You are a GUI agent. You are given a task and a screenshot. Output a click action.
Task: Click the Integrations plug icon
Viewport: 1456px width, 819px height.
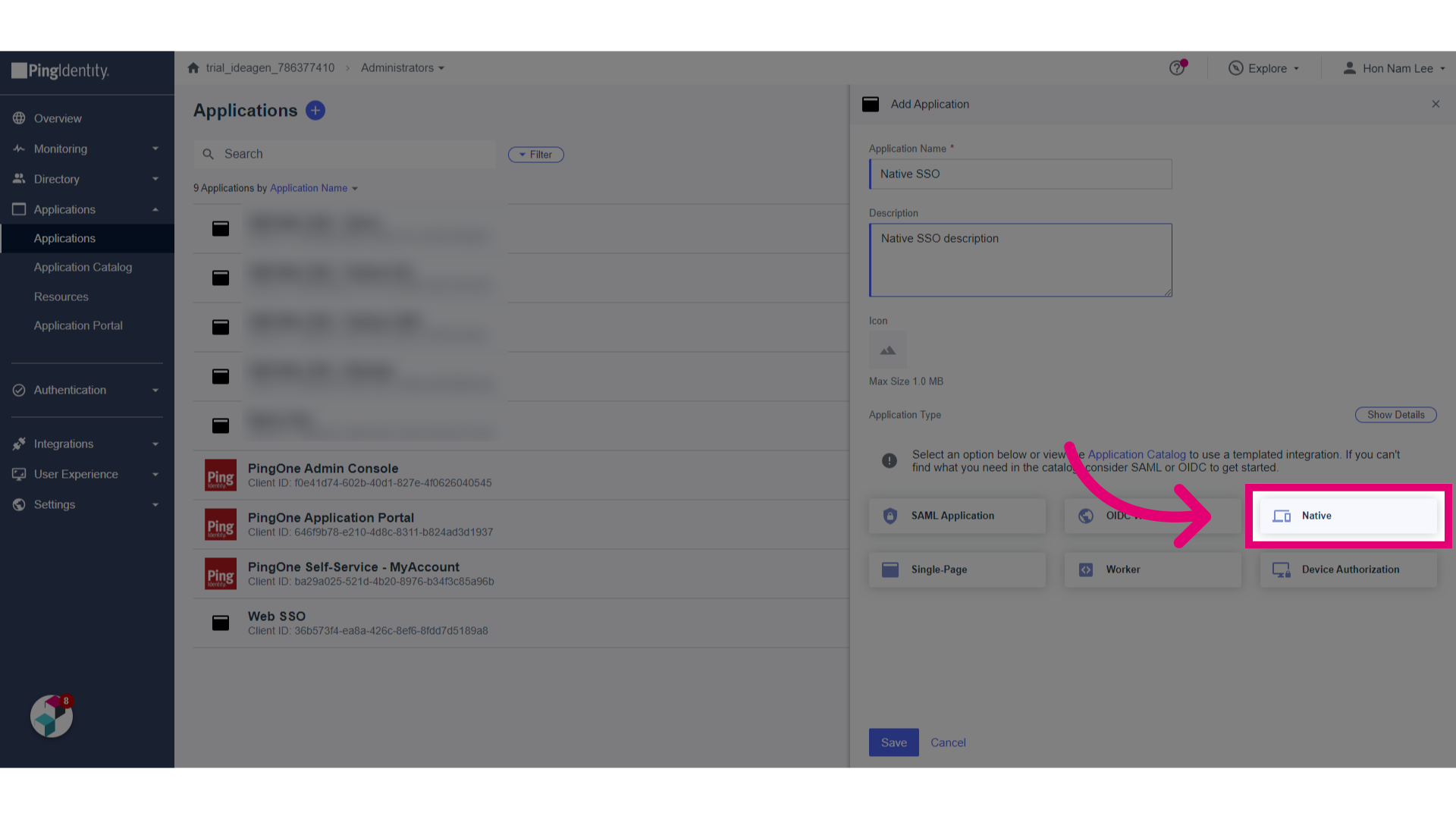tap(19, 444)
